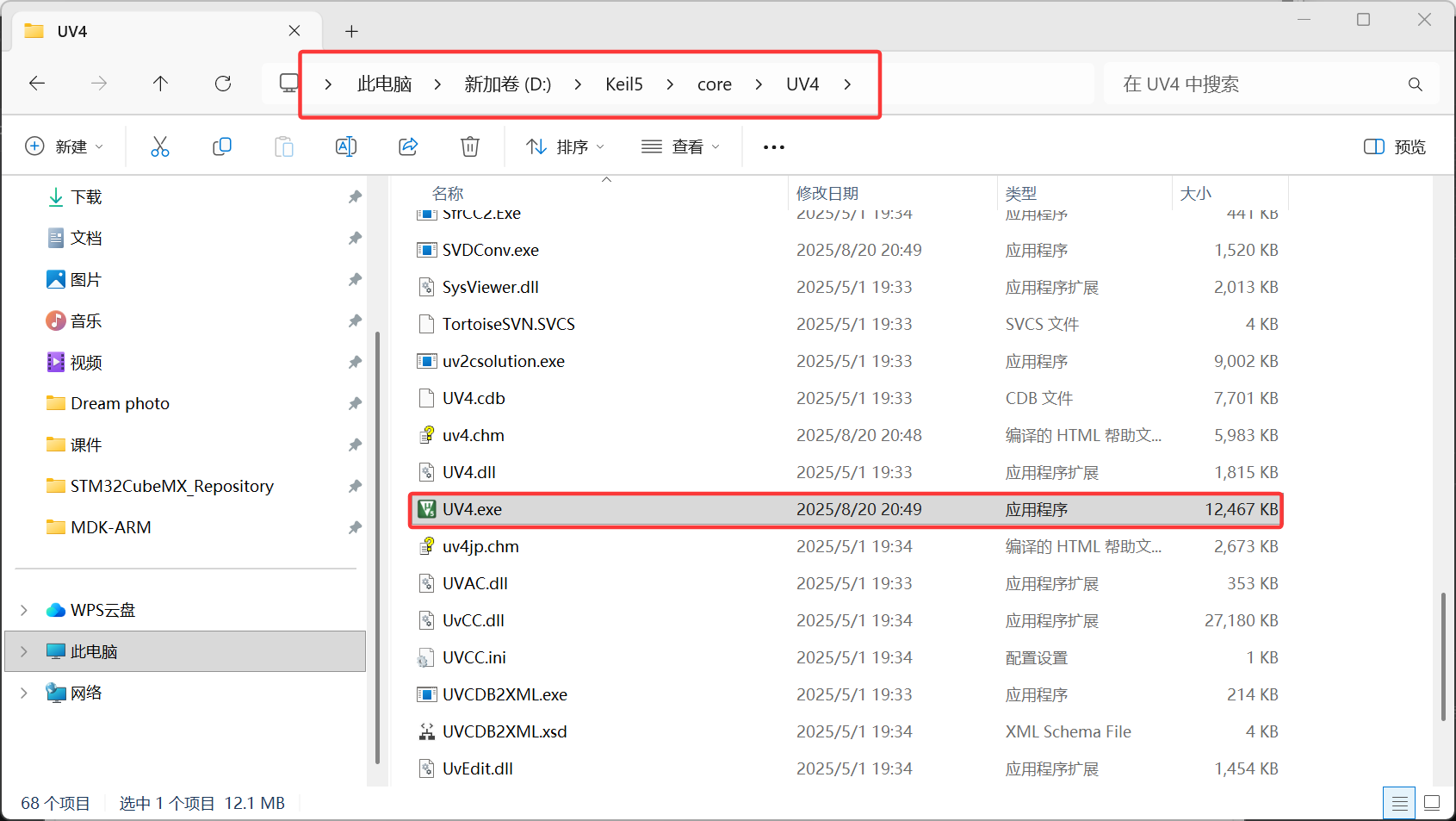This screenshot has height=821, width=1456.
Task: Click the SysViewer.dll file icon
Action: click(x=426, y=287)
